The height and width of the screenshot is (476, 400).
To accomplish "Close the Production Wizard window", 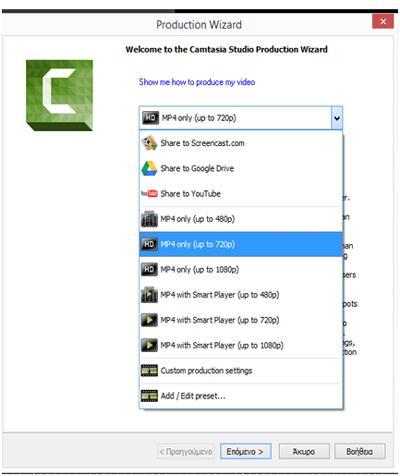I will (383, 22).
